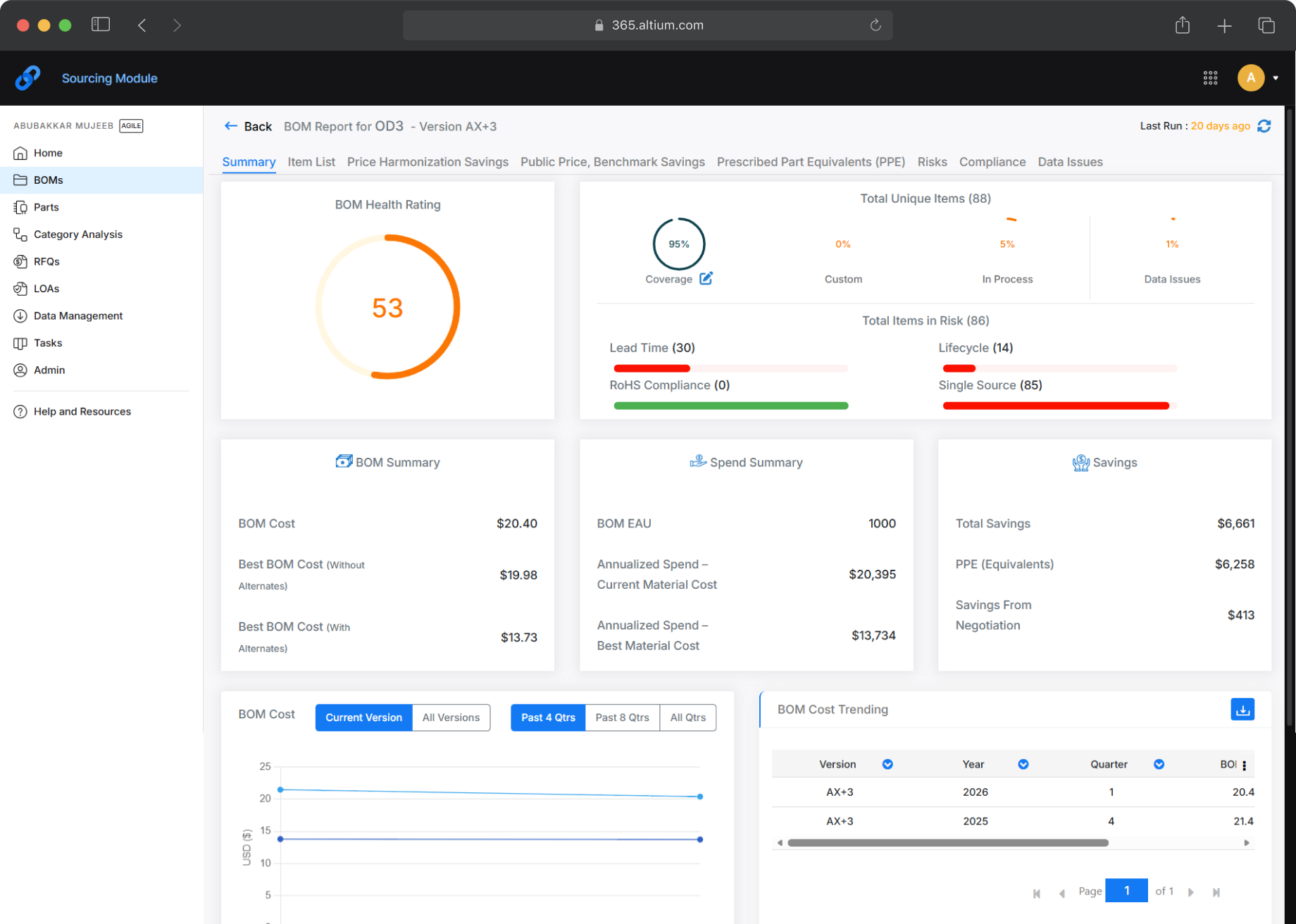Image resolution: width=1296 pixels, height=924 pixels.
Task: Switch chart to All Versions
Action: click(451, 718)
